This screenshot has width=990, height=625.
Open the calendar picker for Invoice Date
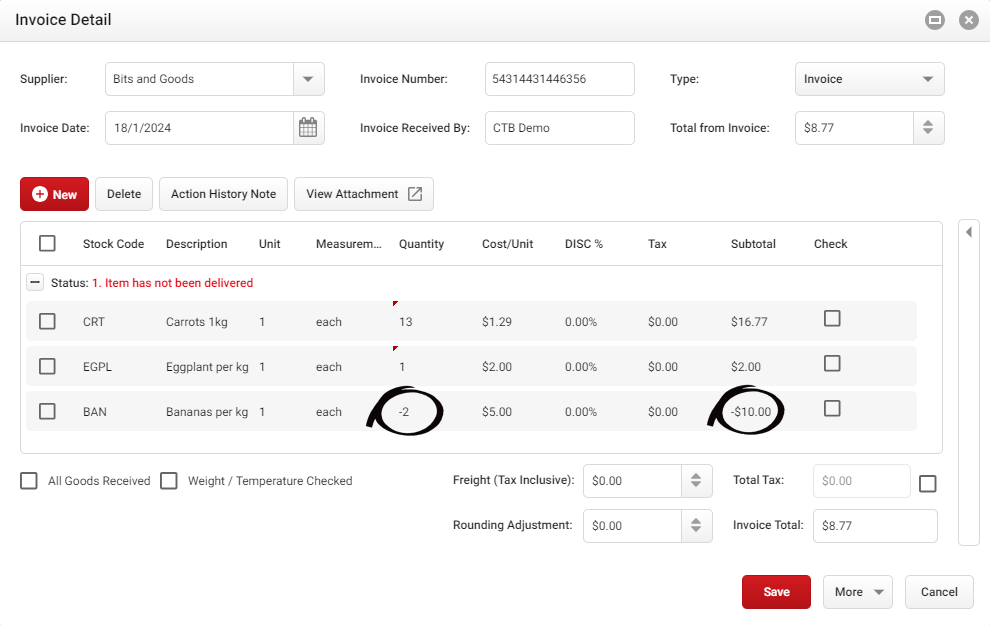click(x=308, y=127)
